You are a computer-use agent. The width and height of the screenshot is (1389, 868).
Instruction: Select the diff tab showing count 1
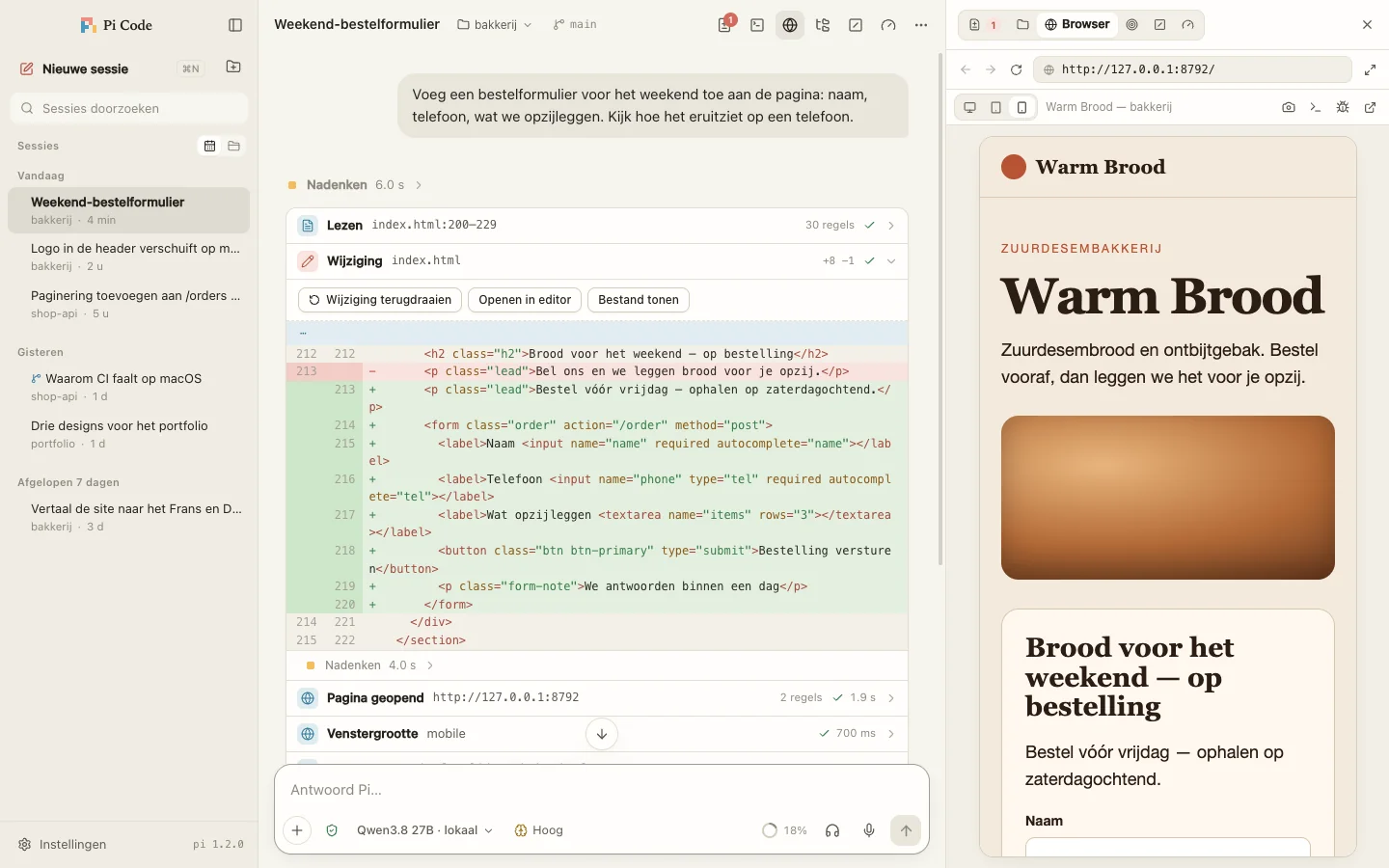(x=983, y=25)
